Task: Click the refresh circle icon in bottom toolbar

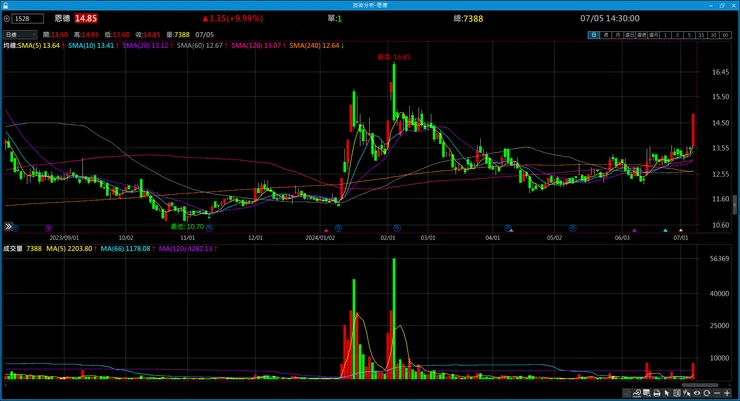Action: (x=706, y=393)
